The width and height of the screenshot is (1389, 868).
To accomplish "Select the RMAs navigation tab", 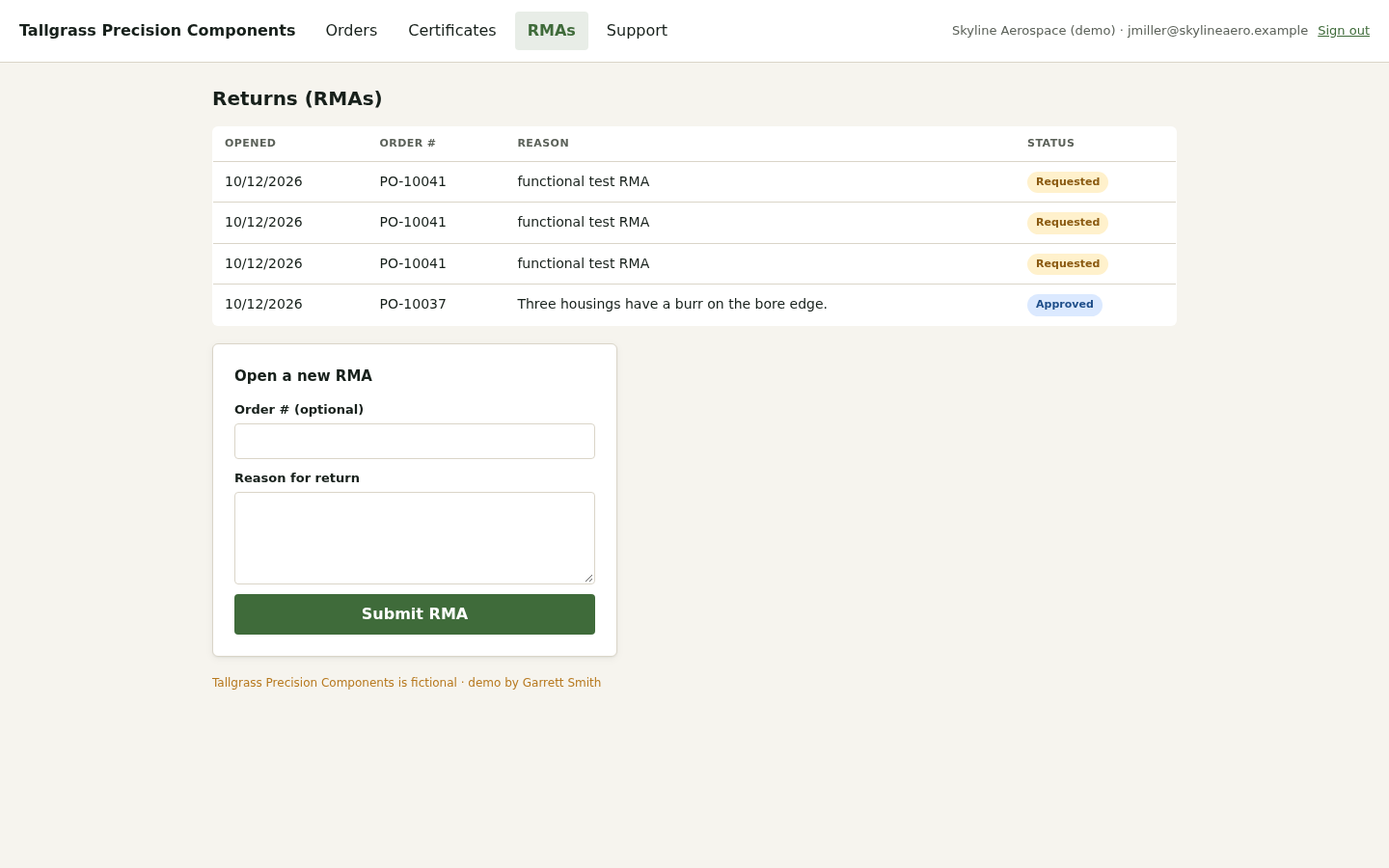I will tap(551, 31).
